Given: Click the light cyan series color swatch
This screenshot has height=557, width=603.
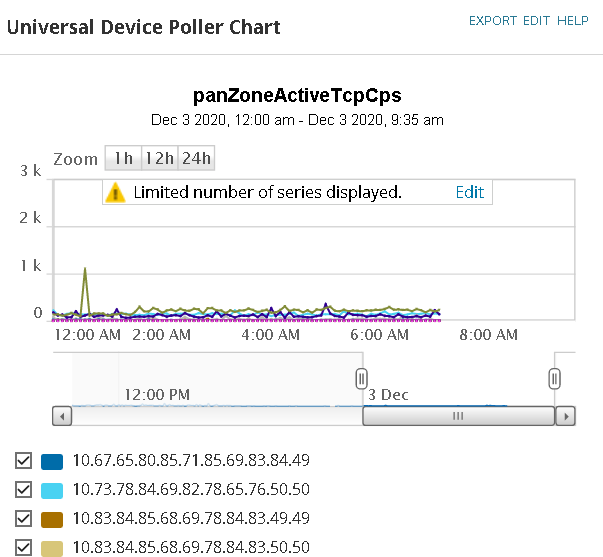Looking at the screenshot, I should pos(52,490).
